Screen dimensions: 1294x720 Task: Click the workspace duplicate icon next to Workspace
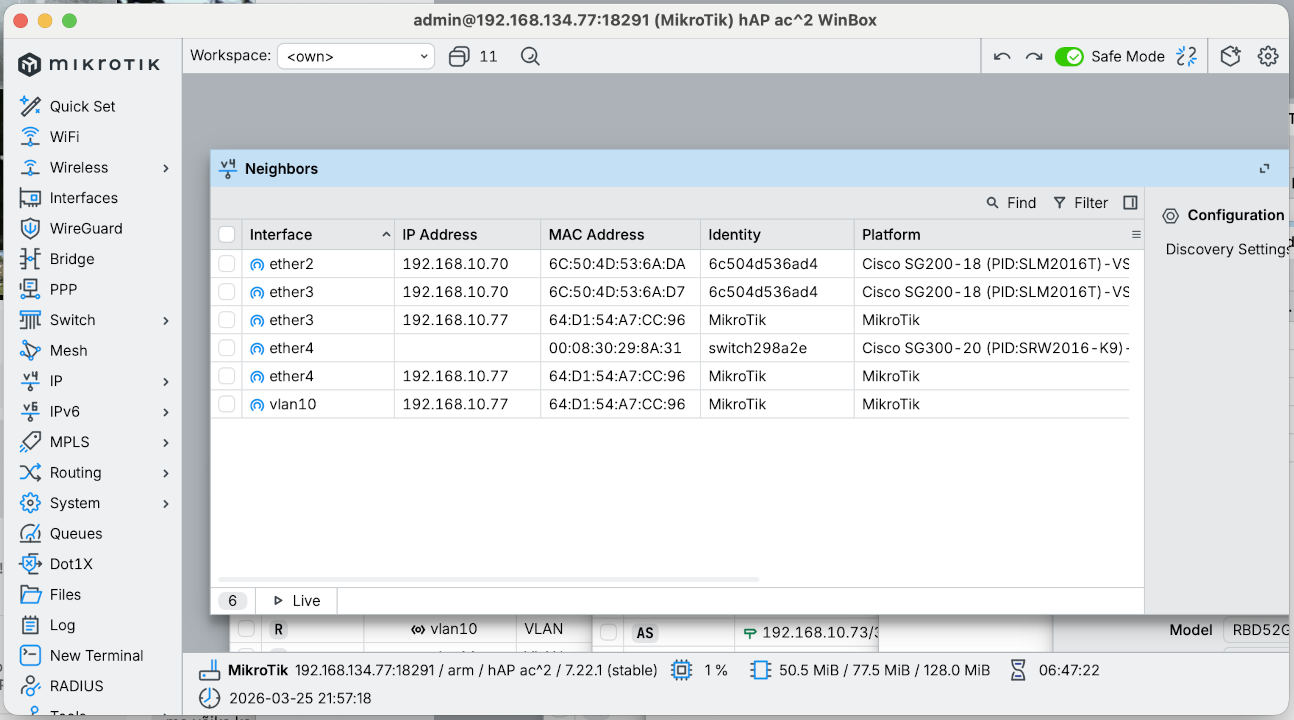pos(457,56)
